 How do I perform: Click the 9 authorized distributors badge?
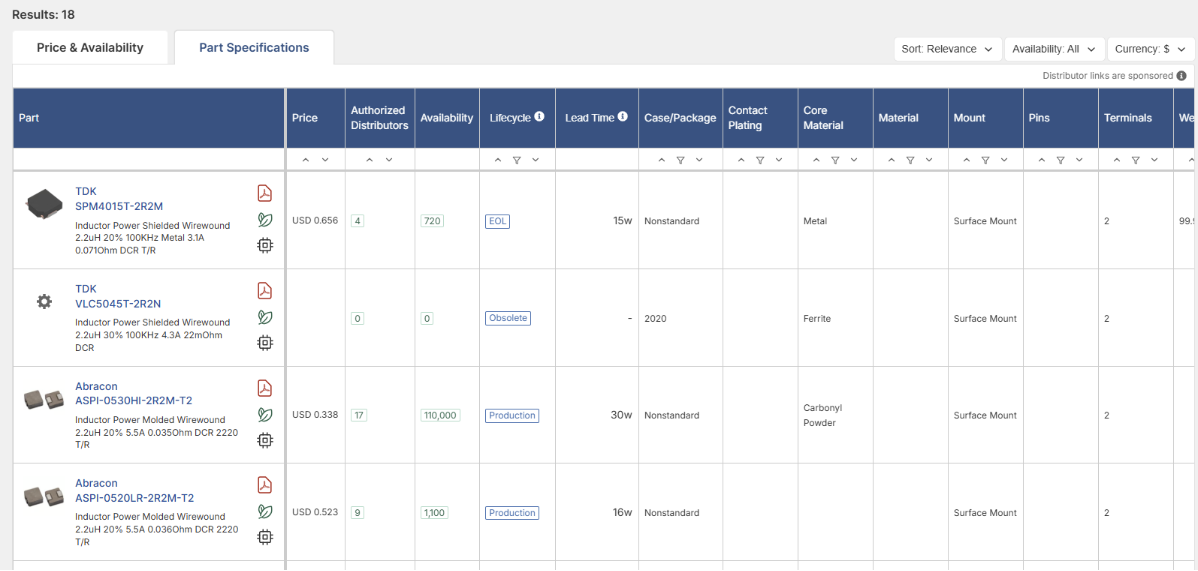(x=357, y=513)
